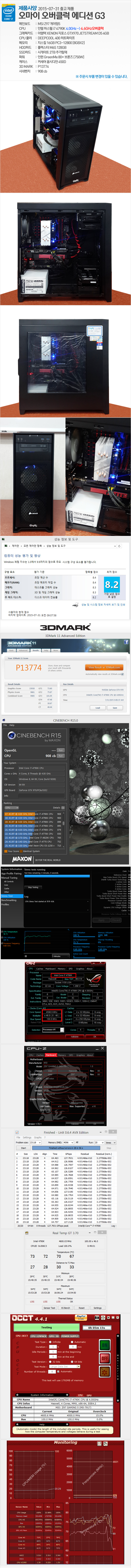Open the Help menu in Cinebench
This screenshot has height=1568, width=131.
(x=12, y=725)
